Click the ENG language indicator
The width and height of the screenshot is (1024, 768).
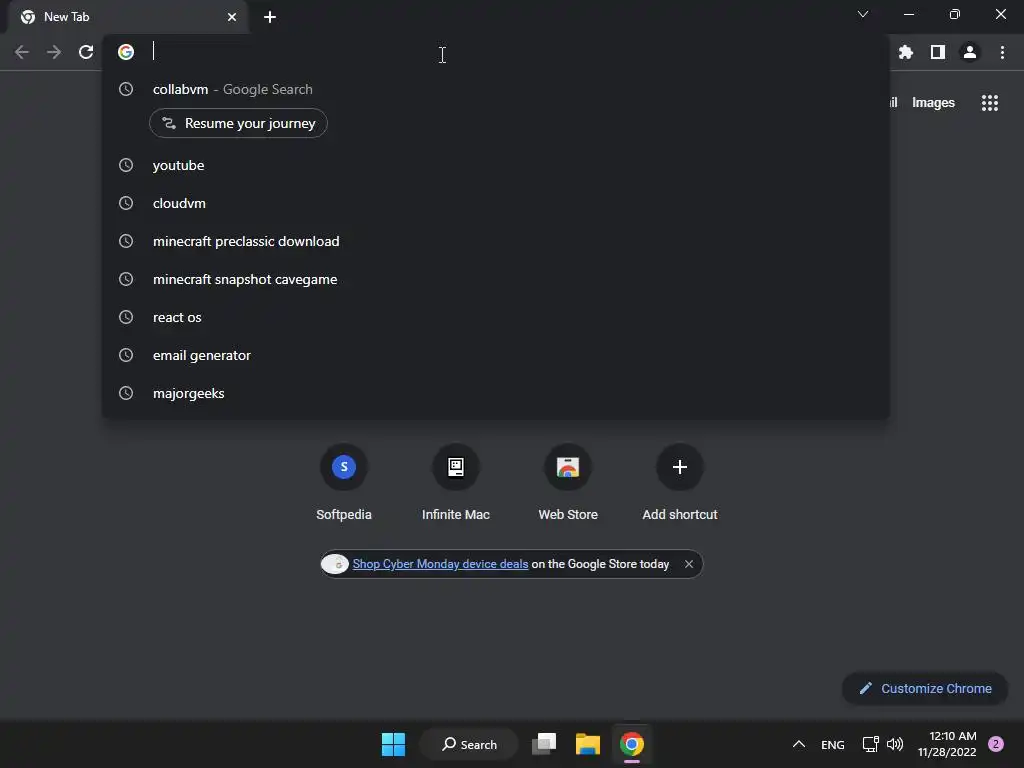click(x=833, y=744)
